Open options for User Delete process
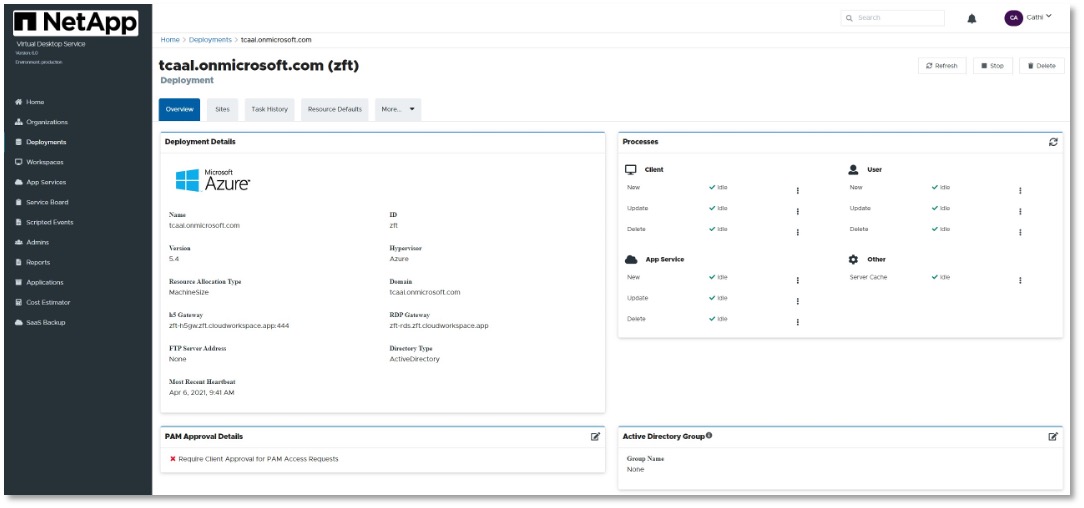 1020,232
